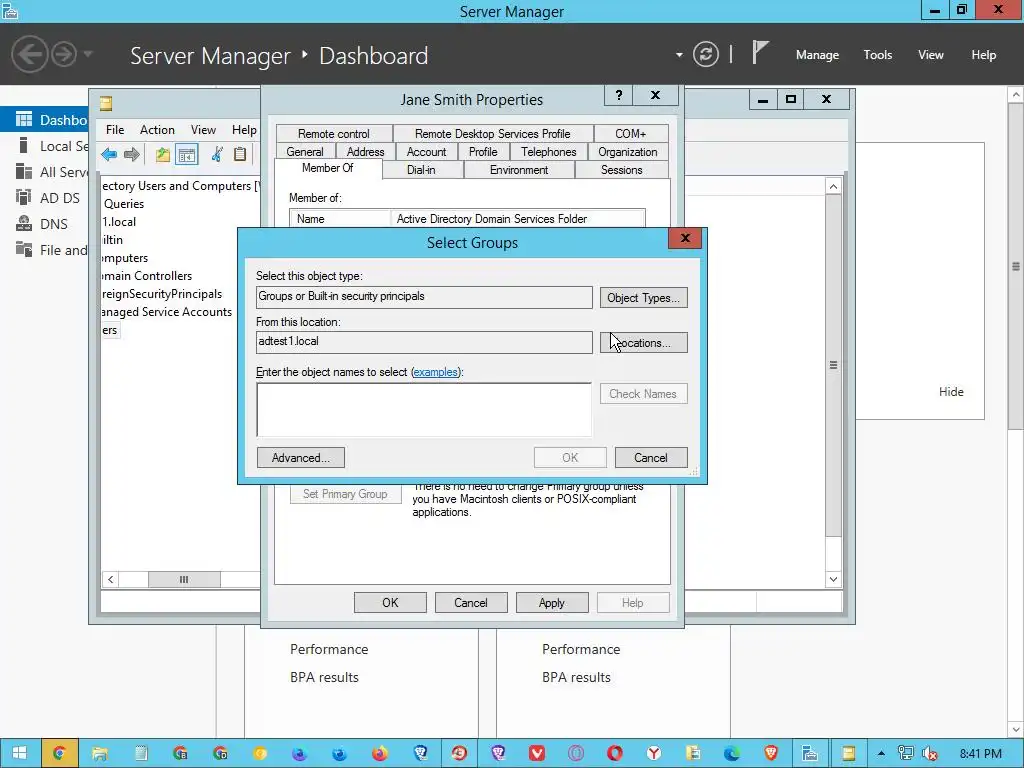
Task: Click the DNS sidebar icon
Action: tap(24, 223)
